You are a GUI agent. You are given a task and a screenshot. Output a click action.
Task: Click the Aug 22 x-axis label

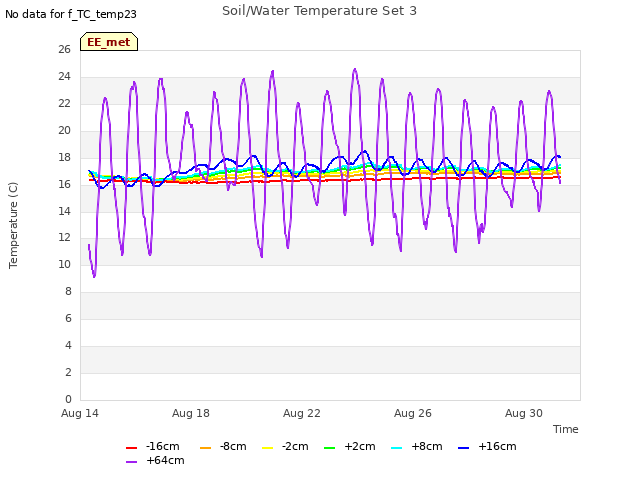point(302,413)
